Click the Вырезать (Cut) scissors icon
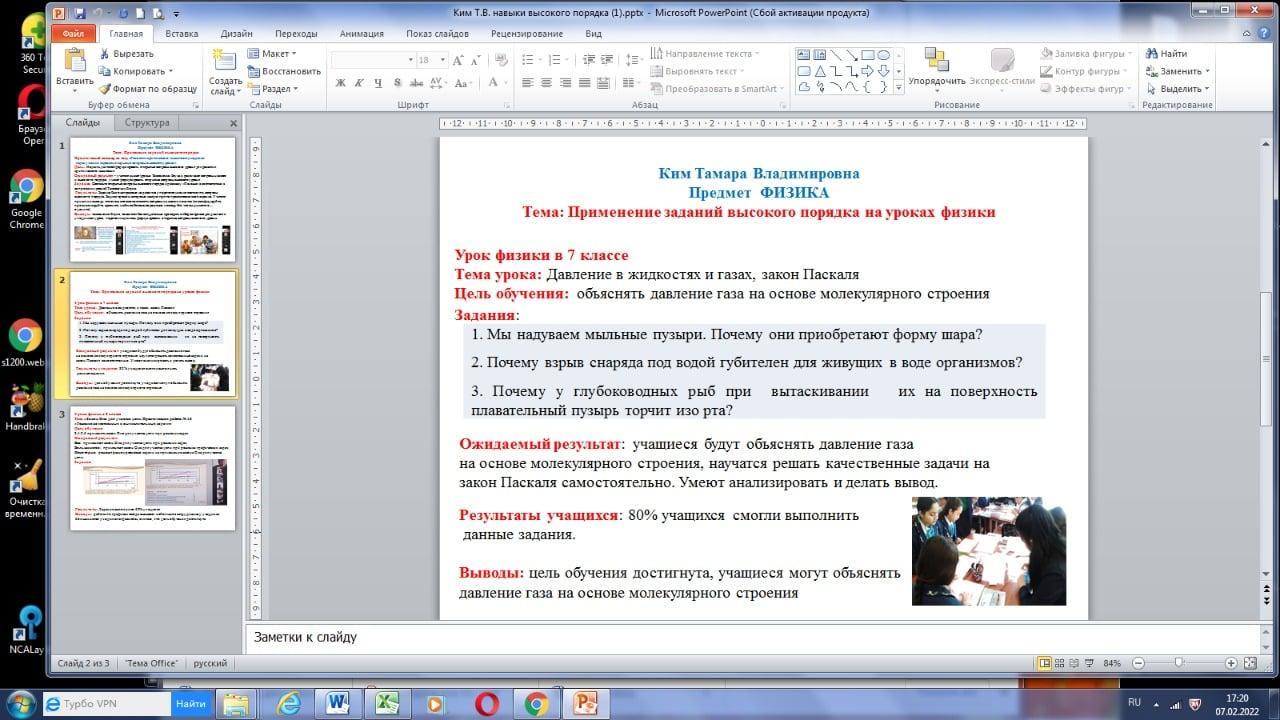 click(104, 54)
